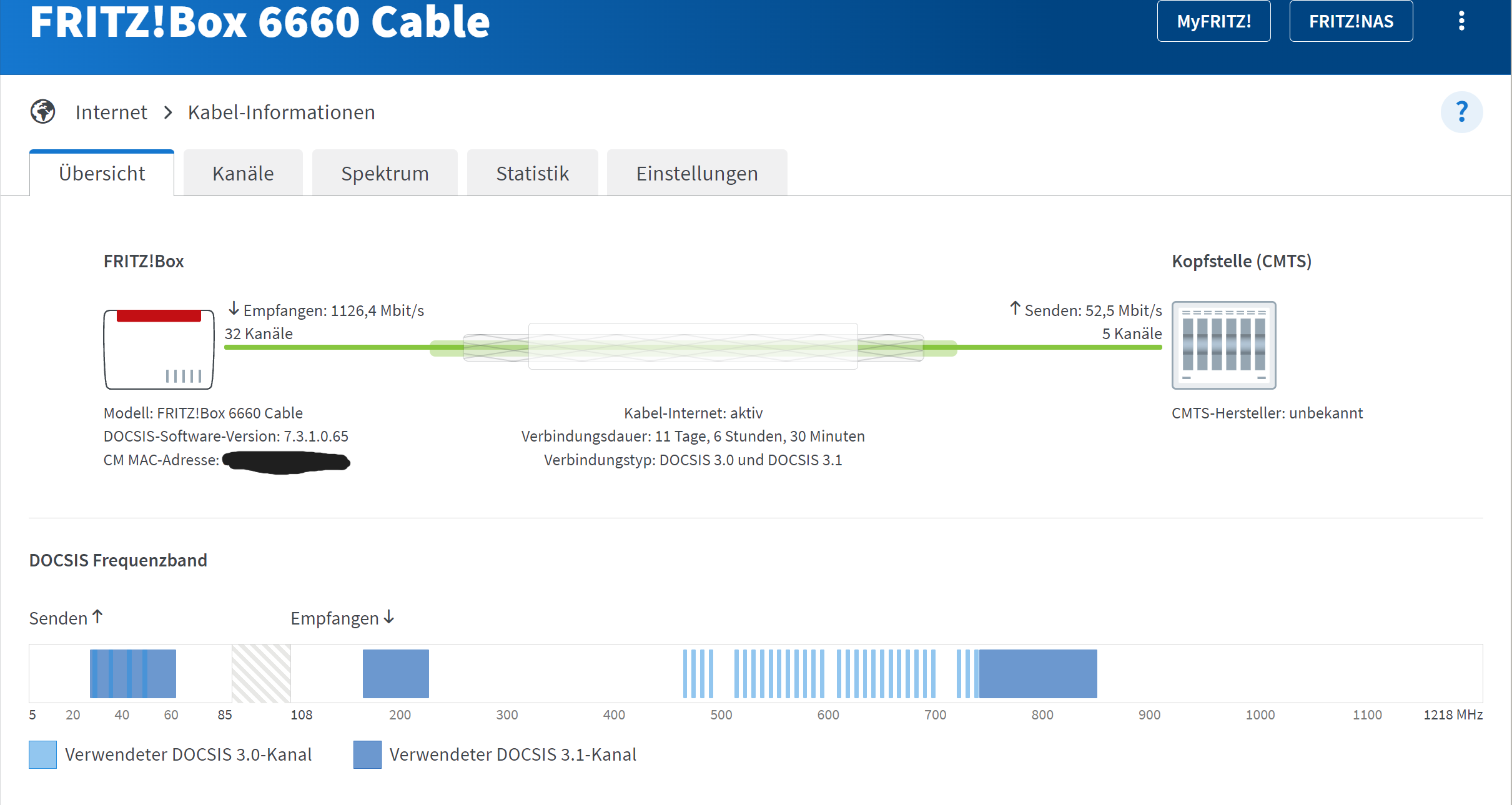Open the three-dot overflow menu
The width and height of the screenshot is (1512, 805).
1461,21
